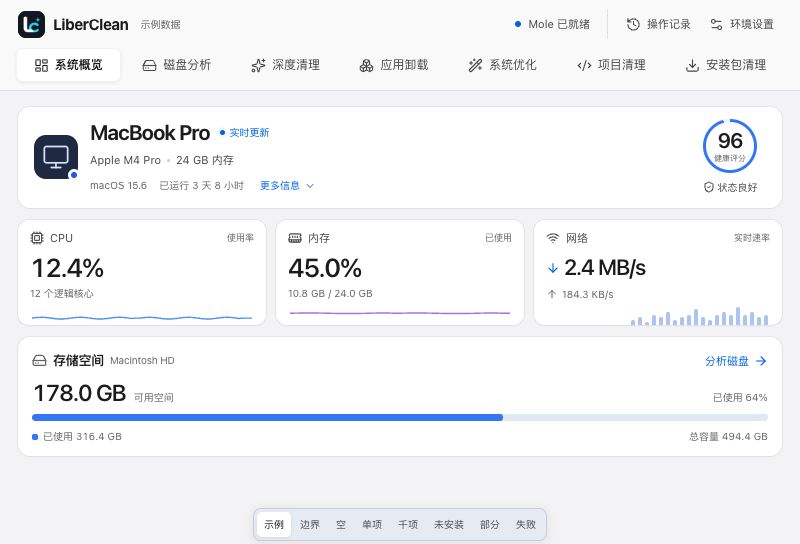Click the storage usage progress bar

[400, 417]
